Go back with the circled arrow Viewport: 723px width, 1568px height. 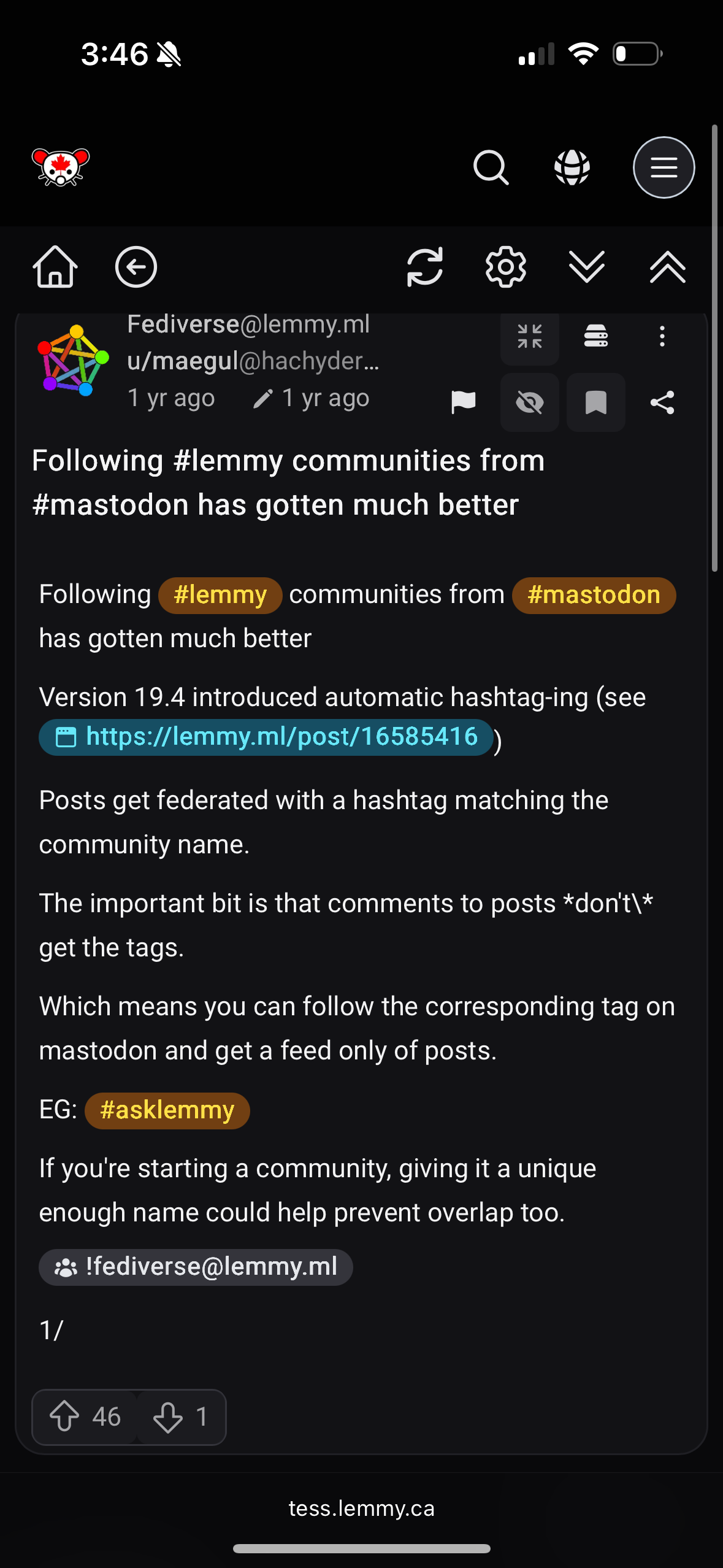pyautogui.click(x=136, y=267)
